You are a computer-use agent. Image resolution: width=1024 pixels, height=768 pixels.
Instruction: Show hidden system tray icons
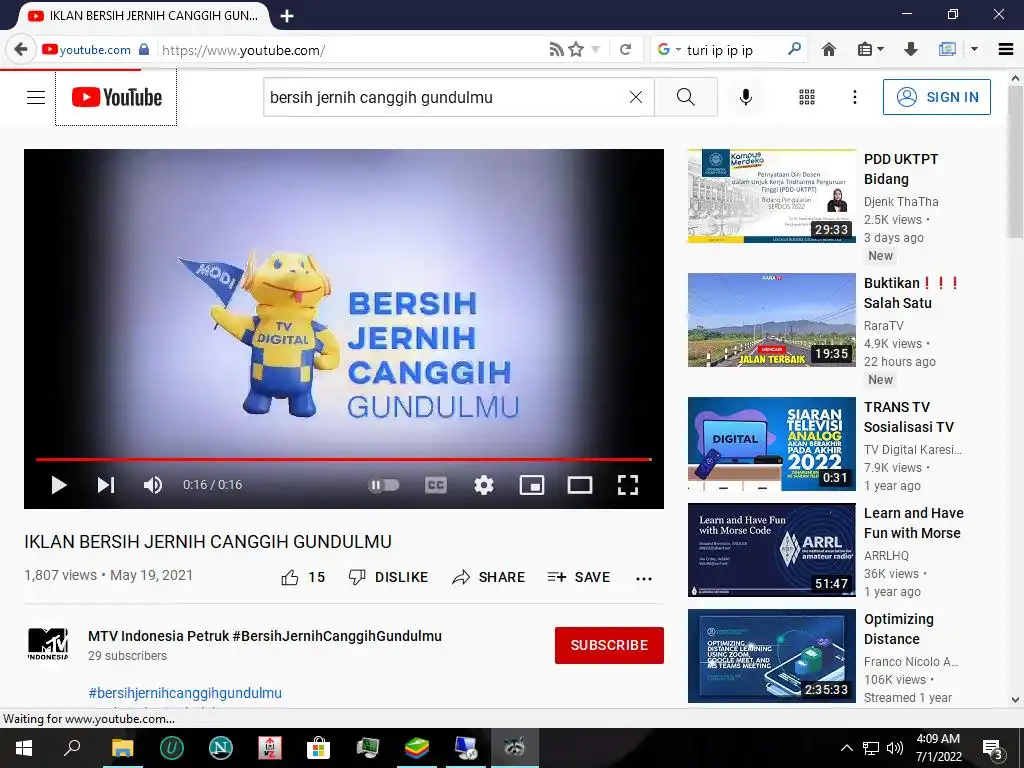[x=846, y=748]
